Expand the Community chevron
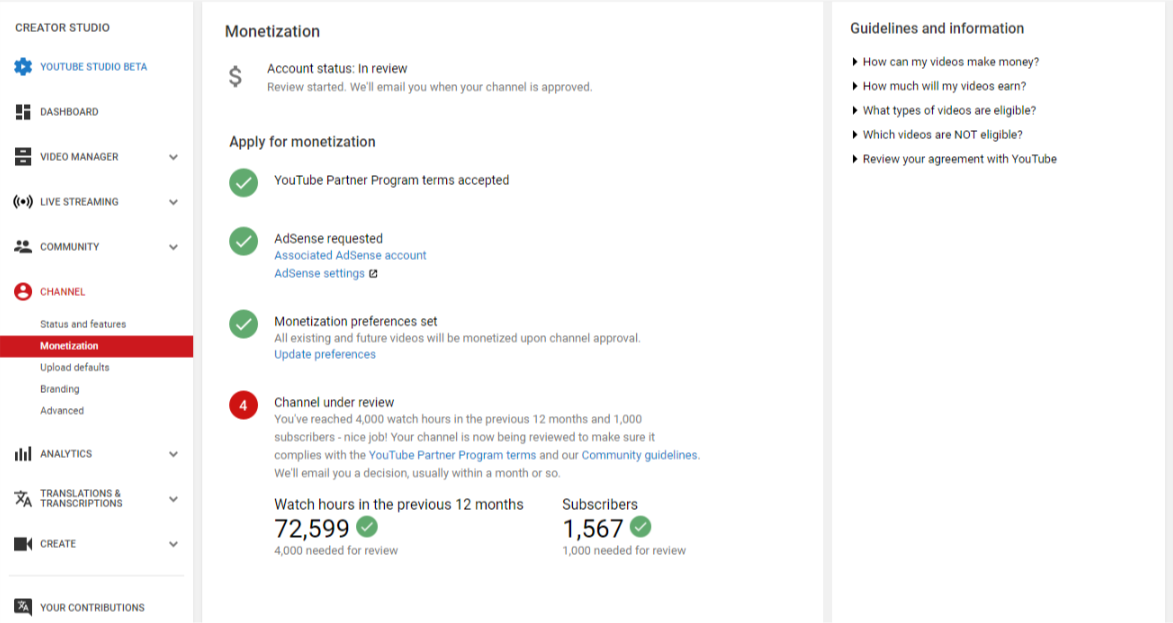This screenshot has height=623, width=1173. pyautogui.click(x=174, y=247)
